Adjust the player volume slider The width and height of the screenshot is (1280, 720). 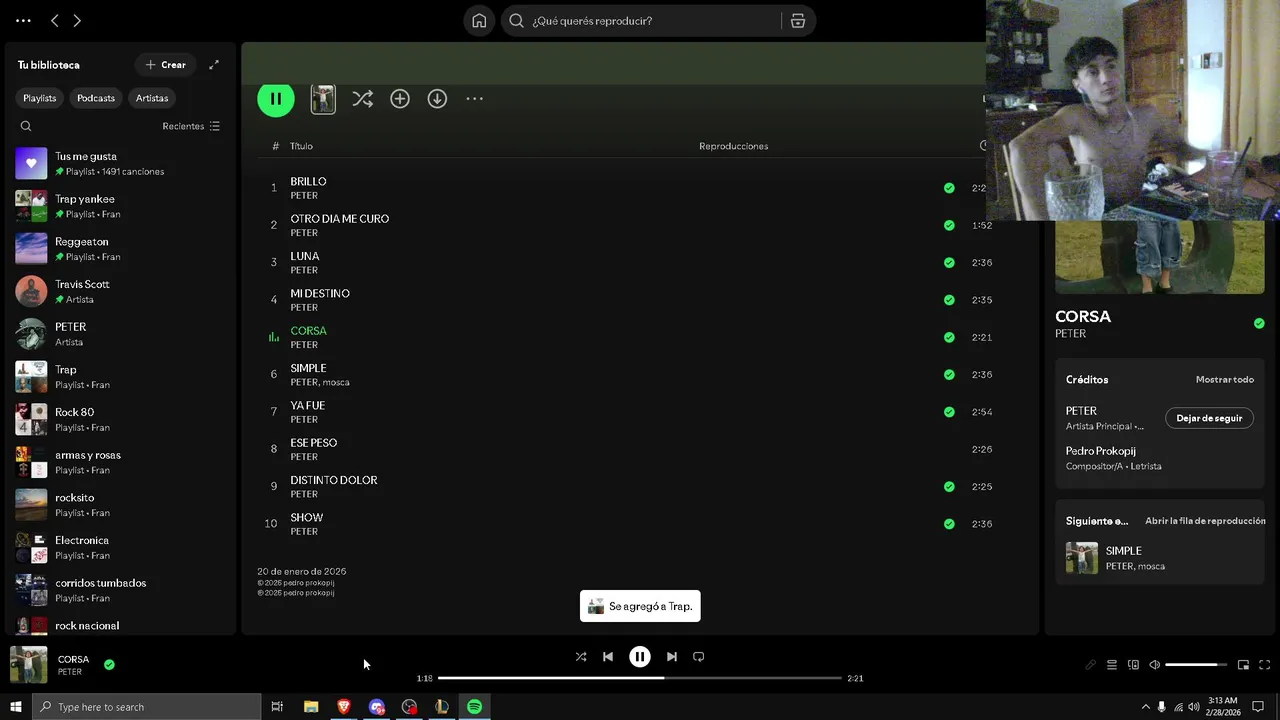click(1196, 665)
